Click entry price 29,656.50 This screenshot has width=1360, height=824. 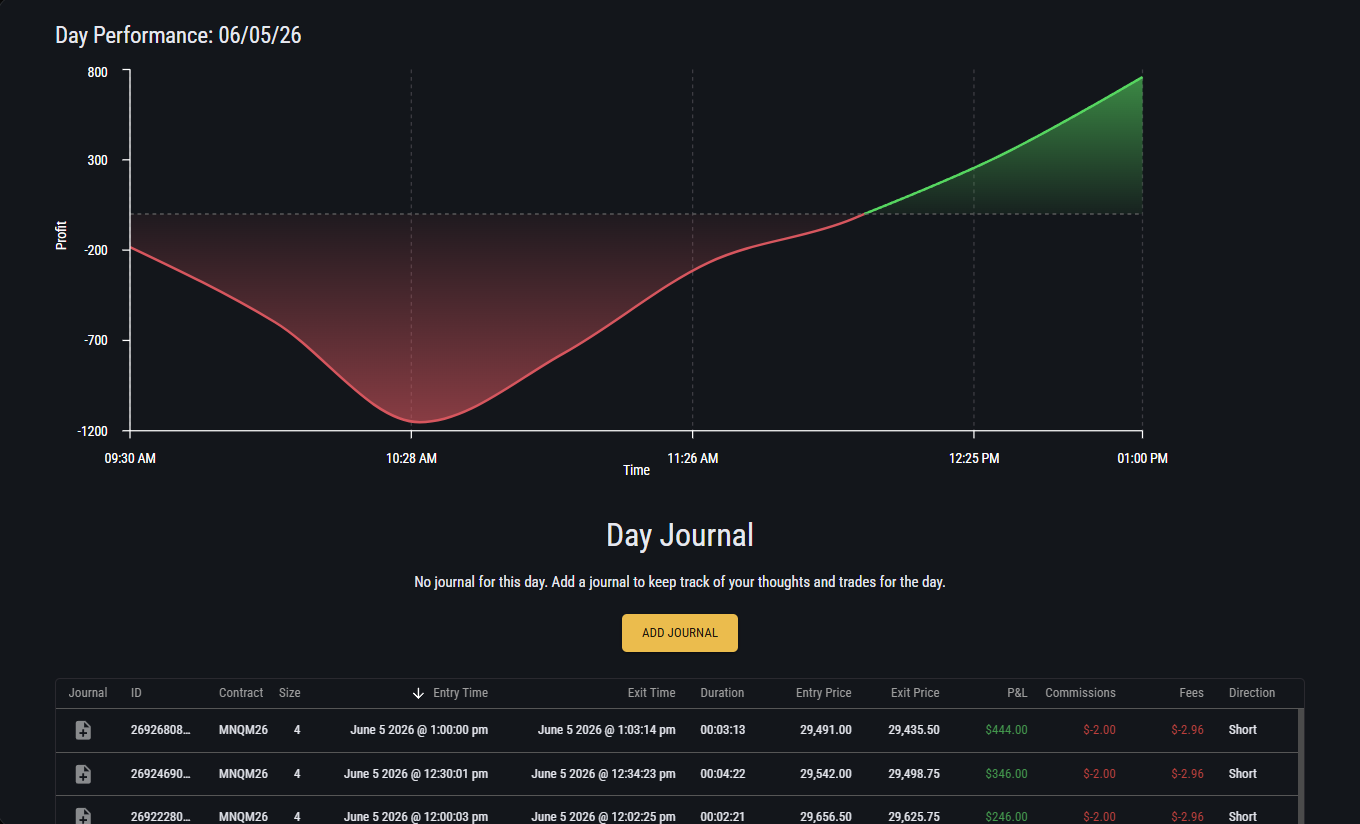826,817
